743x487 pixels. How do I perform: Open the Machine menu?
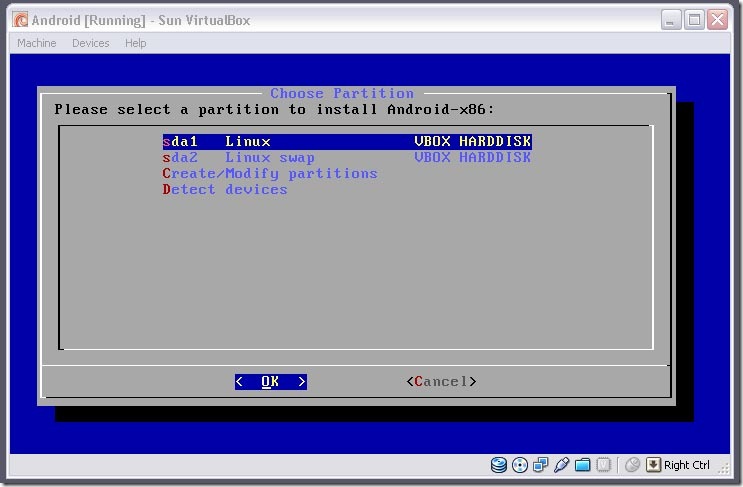point(36,43)
